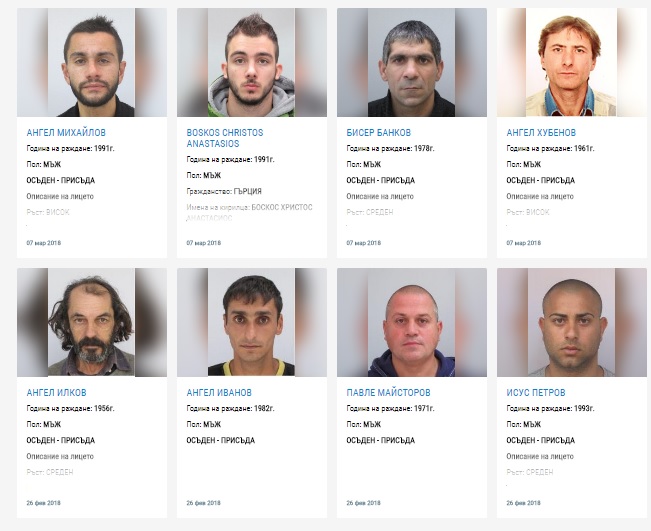Click 07 мар 2018 date on Михайлов card
This screenshot has width=651, height=531.
pyautogui.click(x=44, y=243)
